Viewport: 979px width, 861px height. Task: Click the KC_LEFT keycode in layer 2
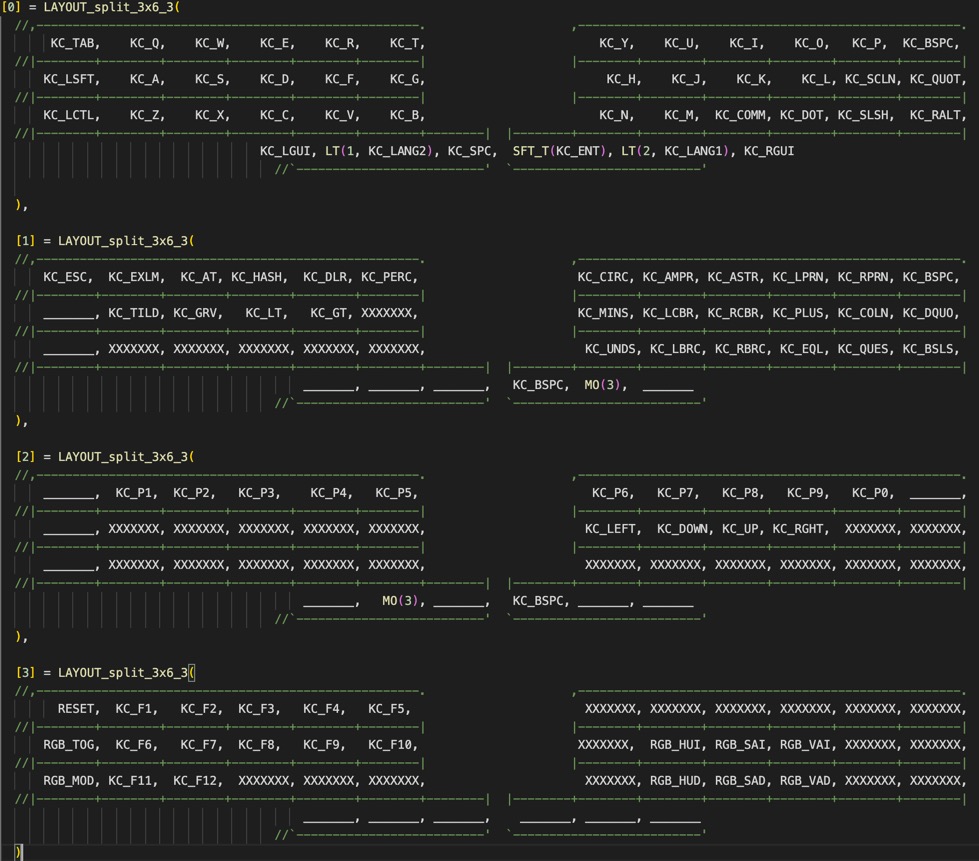pos(610,529)
